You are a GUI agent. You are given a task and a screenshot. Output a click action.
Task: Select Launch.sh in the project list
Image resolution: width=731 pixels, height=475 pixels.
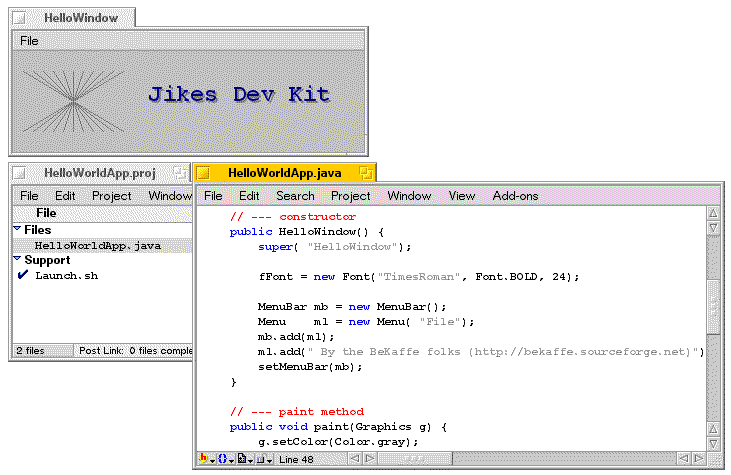66,275
